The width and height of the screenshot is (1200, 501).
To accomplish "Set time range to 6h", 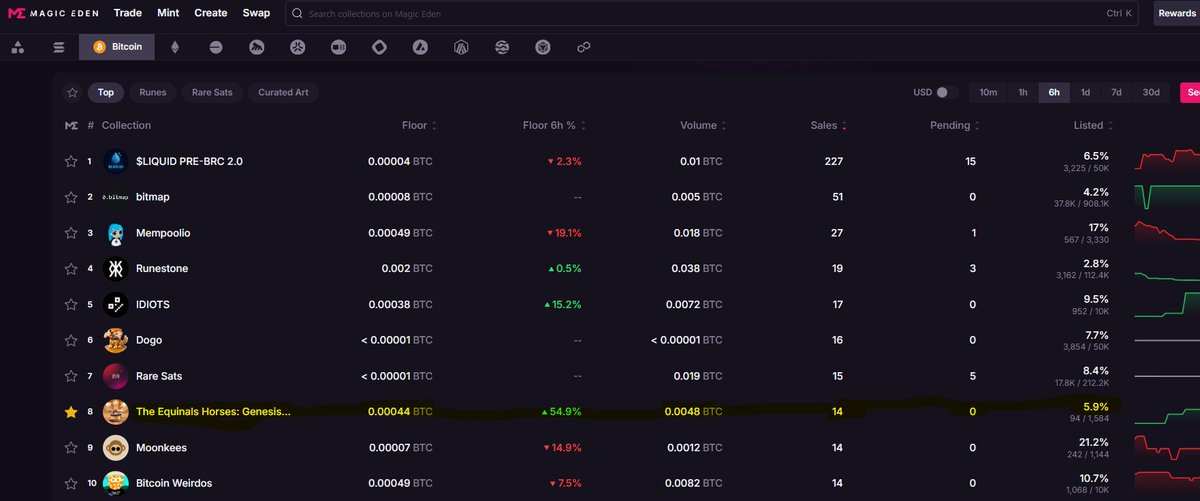I will (1054, 92).
